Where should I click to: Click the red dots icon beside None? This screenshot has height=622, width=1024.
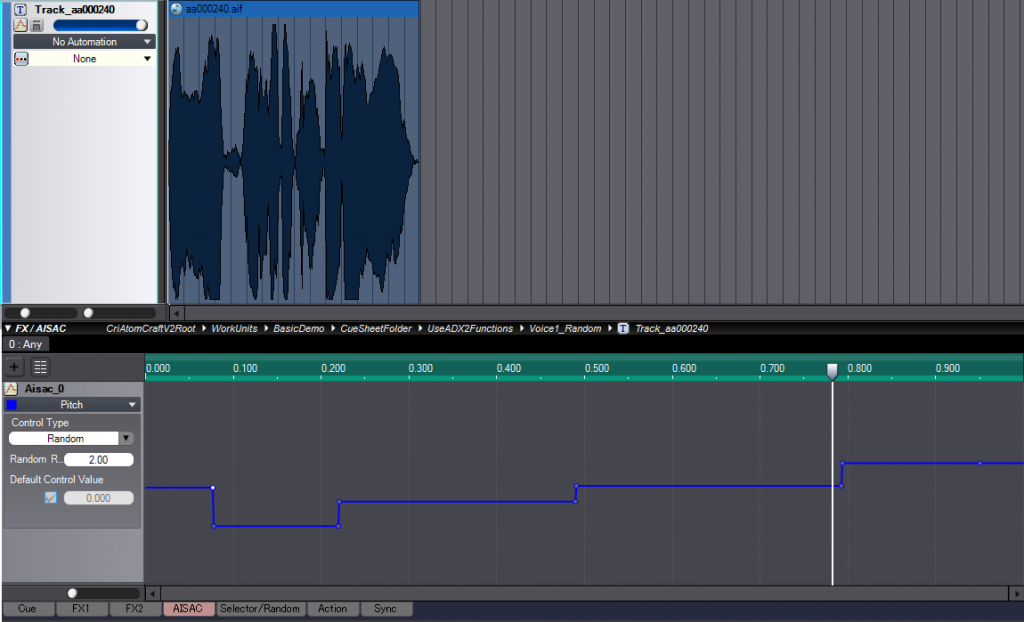pos(21,59)
